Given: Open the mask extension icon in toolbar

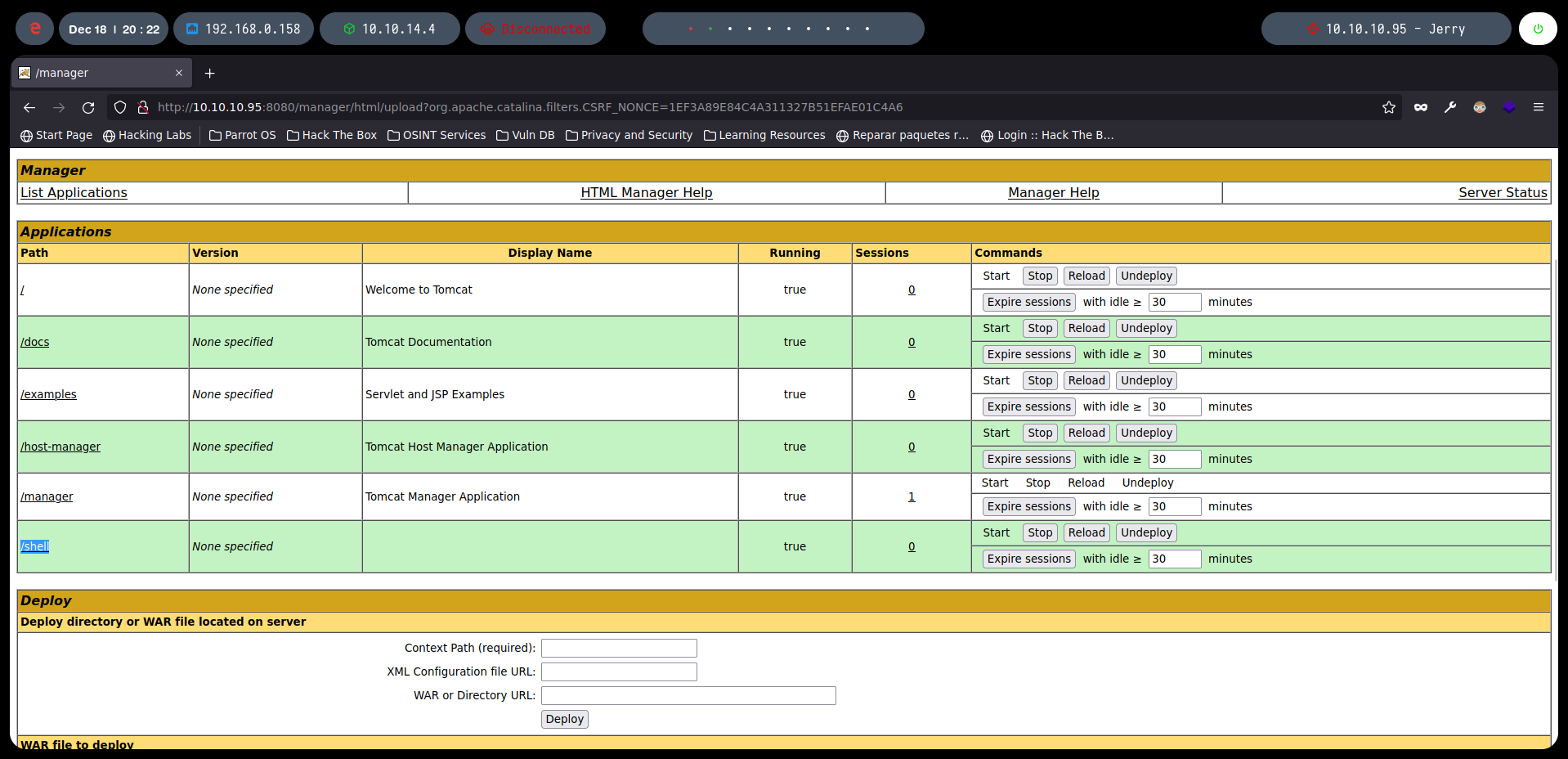Looking at the screenshot, I should (1421, 107).
